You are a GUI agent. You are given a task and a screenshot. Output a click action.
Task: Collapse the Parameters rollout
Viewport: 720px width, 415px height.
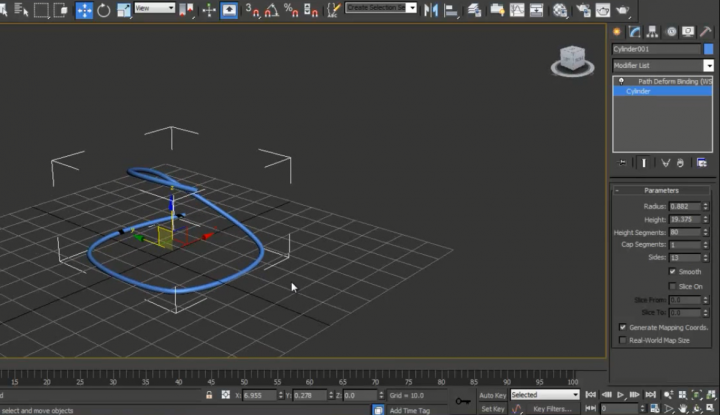(x=661, y=190)
